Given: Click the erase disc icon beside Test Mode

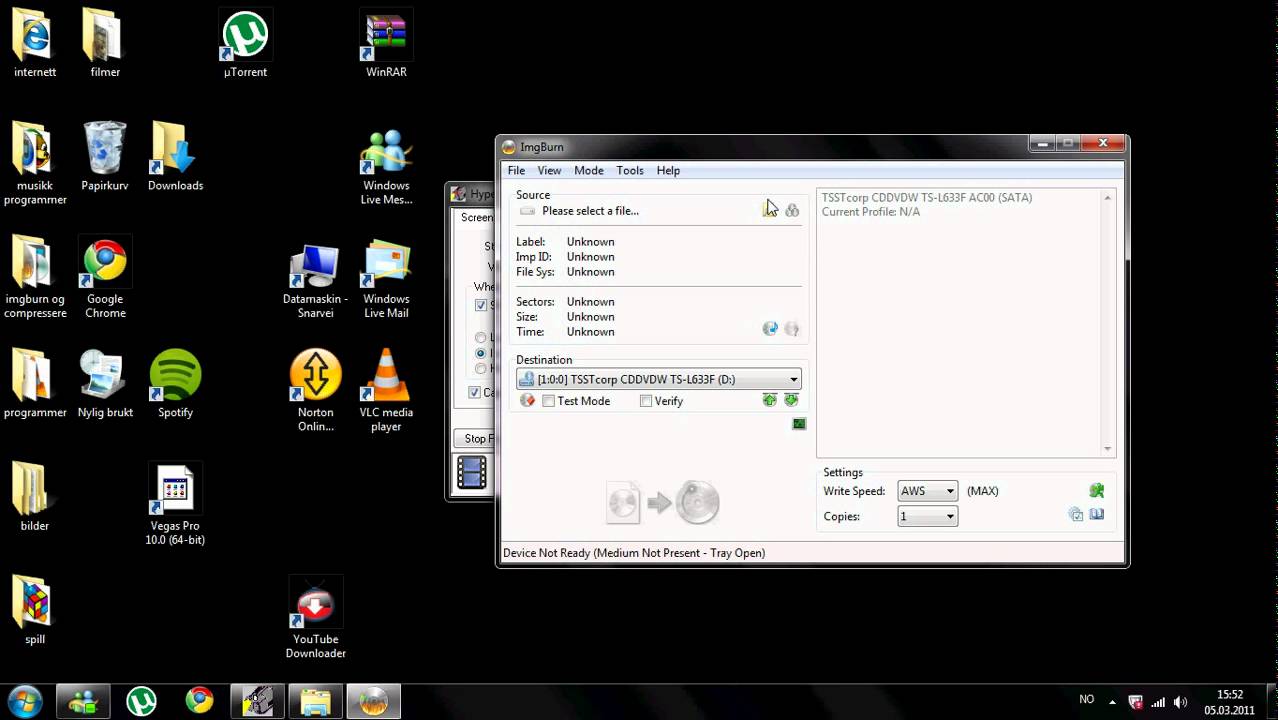Looking at the screenshot, I should click(x=527, y=400).
